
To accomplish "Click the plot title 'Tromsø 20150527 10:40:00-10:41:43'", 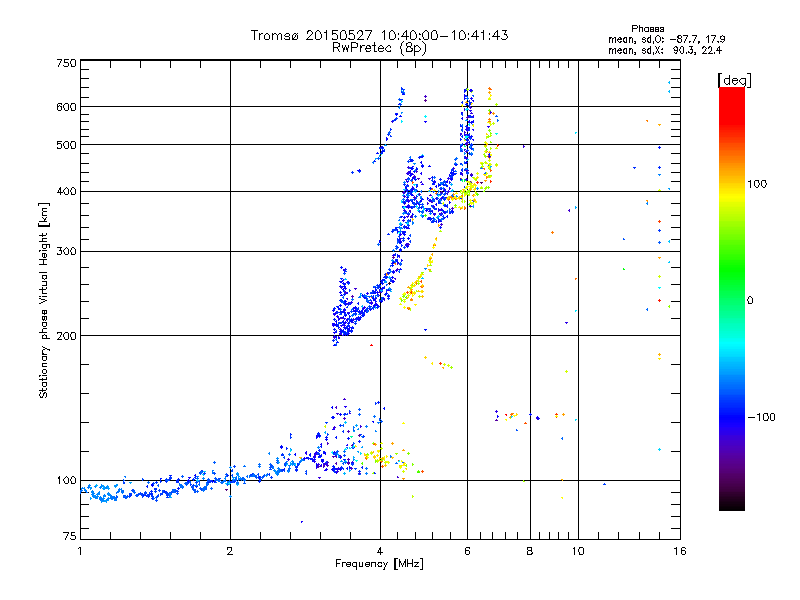I will coord(379,35).
